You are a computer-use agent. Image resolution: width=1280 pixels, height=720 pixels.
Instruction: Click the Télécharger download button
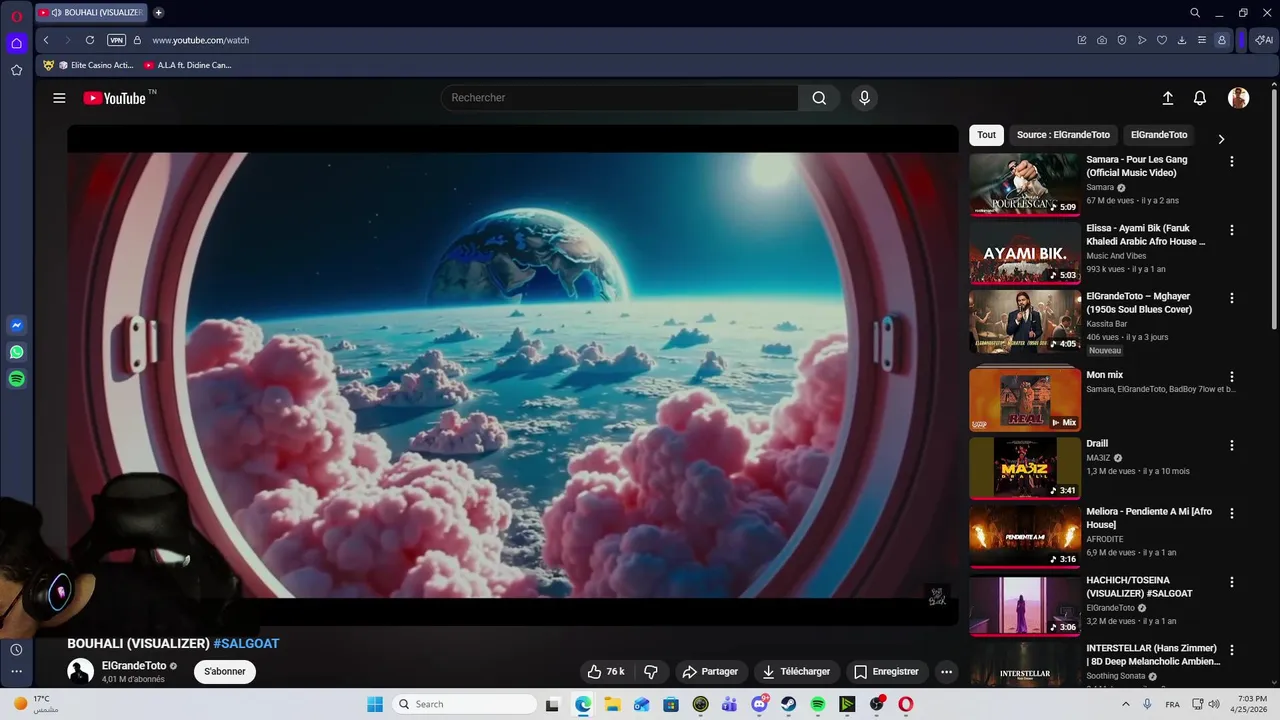(x=796, y=672)
